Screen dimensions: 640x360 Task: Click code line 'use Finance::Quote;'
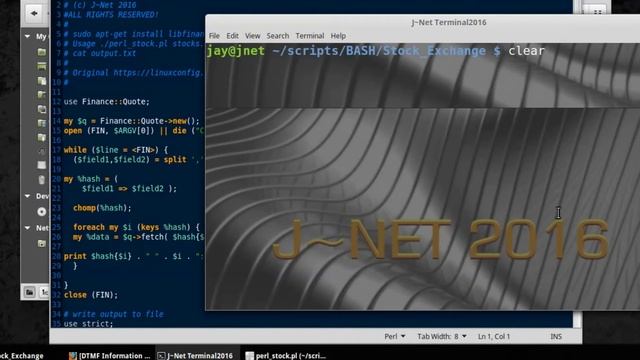(107, 102)
